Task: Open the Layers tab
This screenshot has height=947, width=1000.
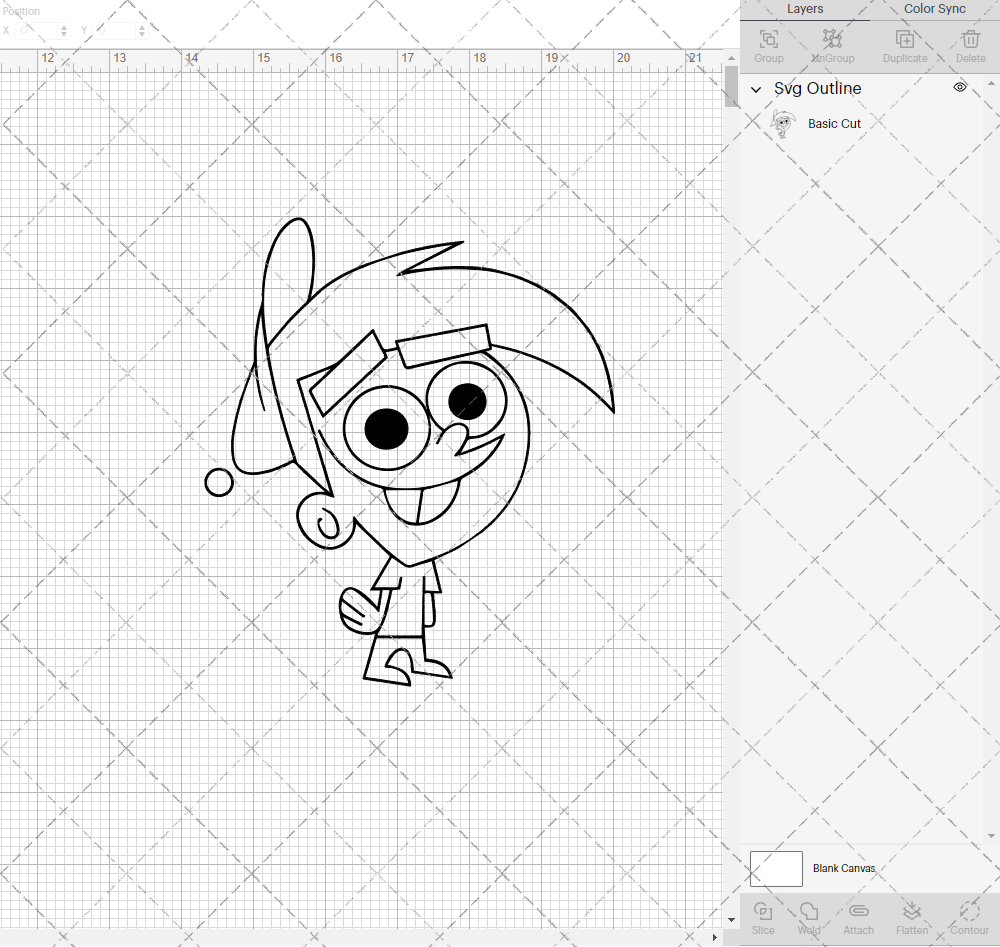Action: 805,9
